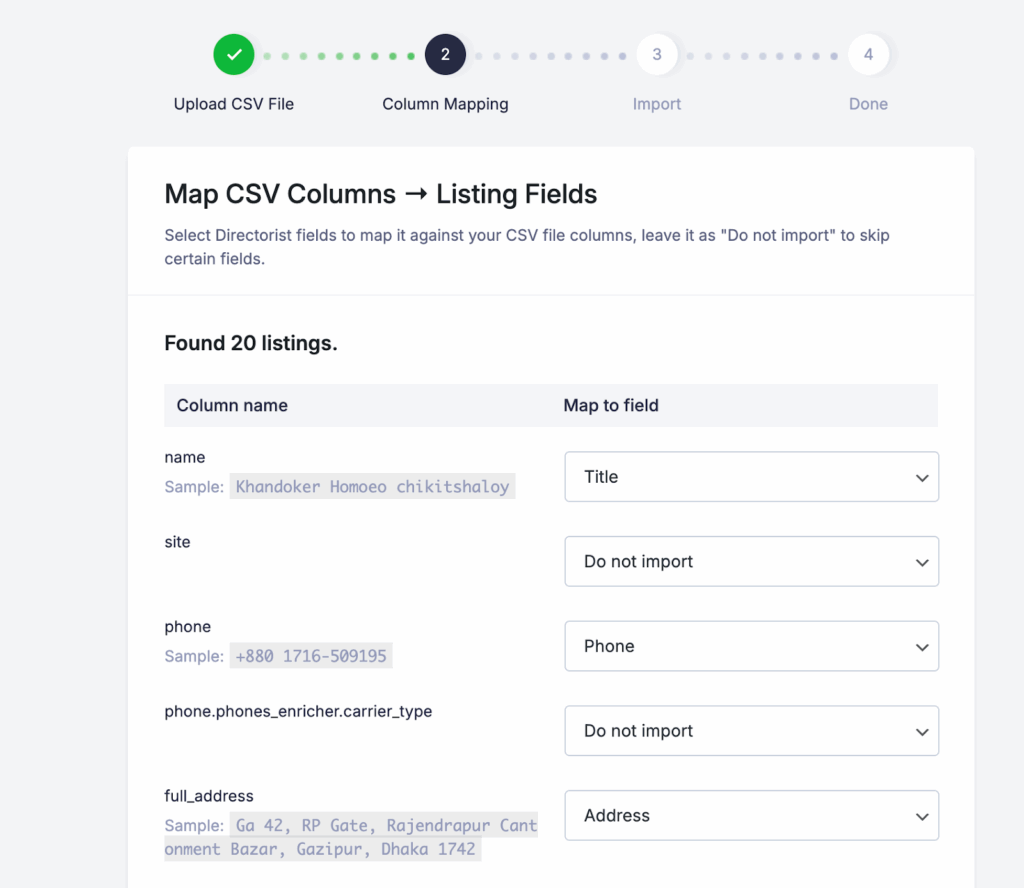Go to the Upload CSV File step label
Viewport: 1024px width, 888px height.
tap(234, 104)
